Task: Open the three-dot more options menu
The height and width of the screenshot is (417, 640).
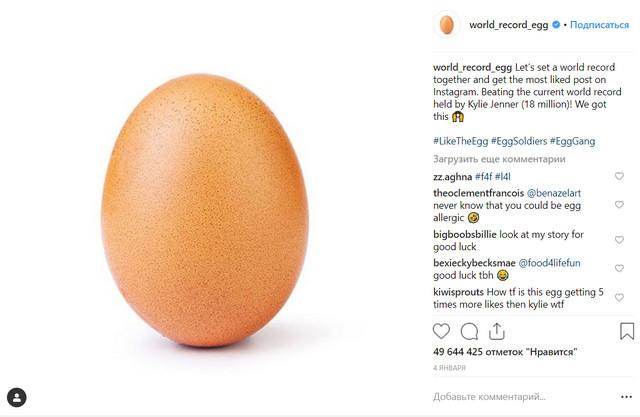Action: 627,397
